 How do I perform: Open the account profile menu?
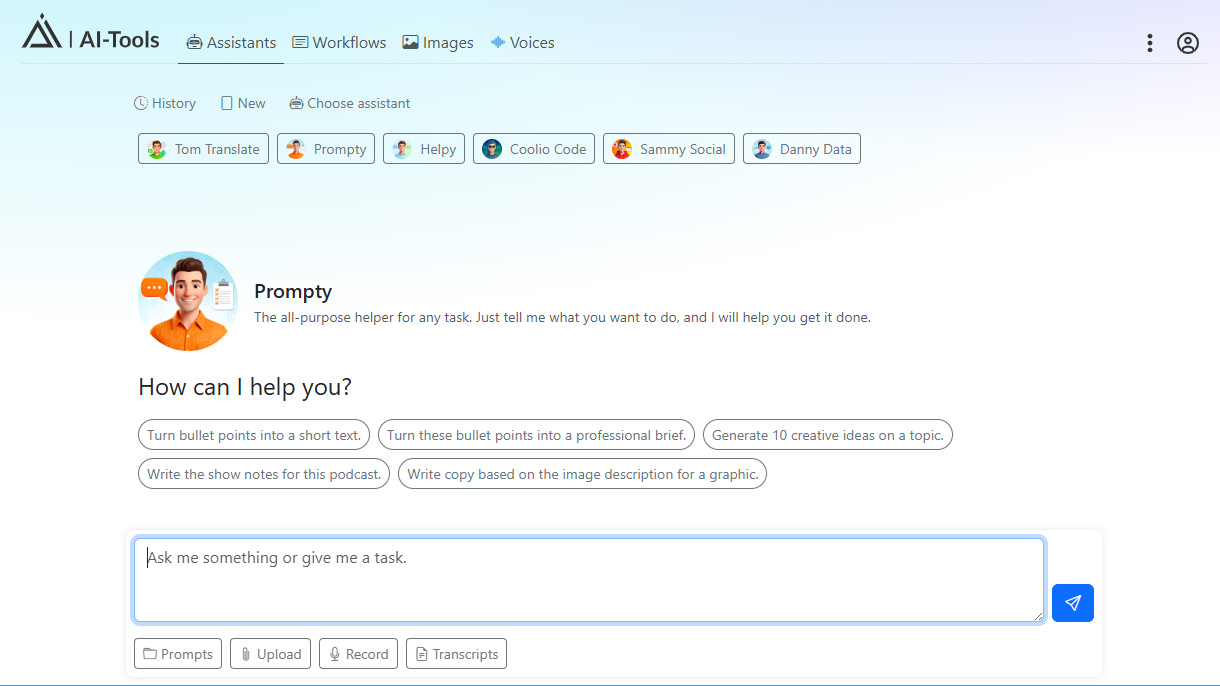pyautogui.click(x=1187, y=43)
